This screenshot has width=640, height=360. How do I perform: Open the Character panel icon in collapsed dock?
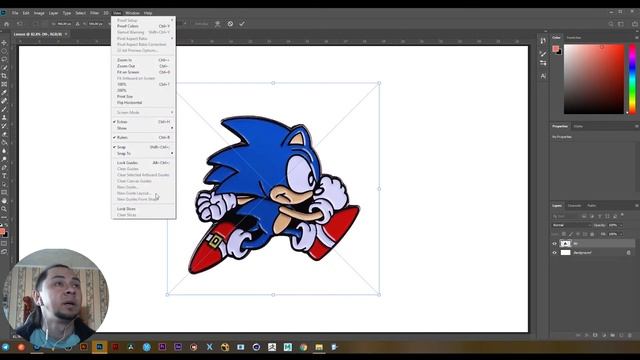point(543,76)
